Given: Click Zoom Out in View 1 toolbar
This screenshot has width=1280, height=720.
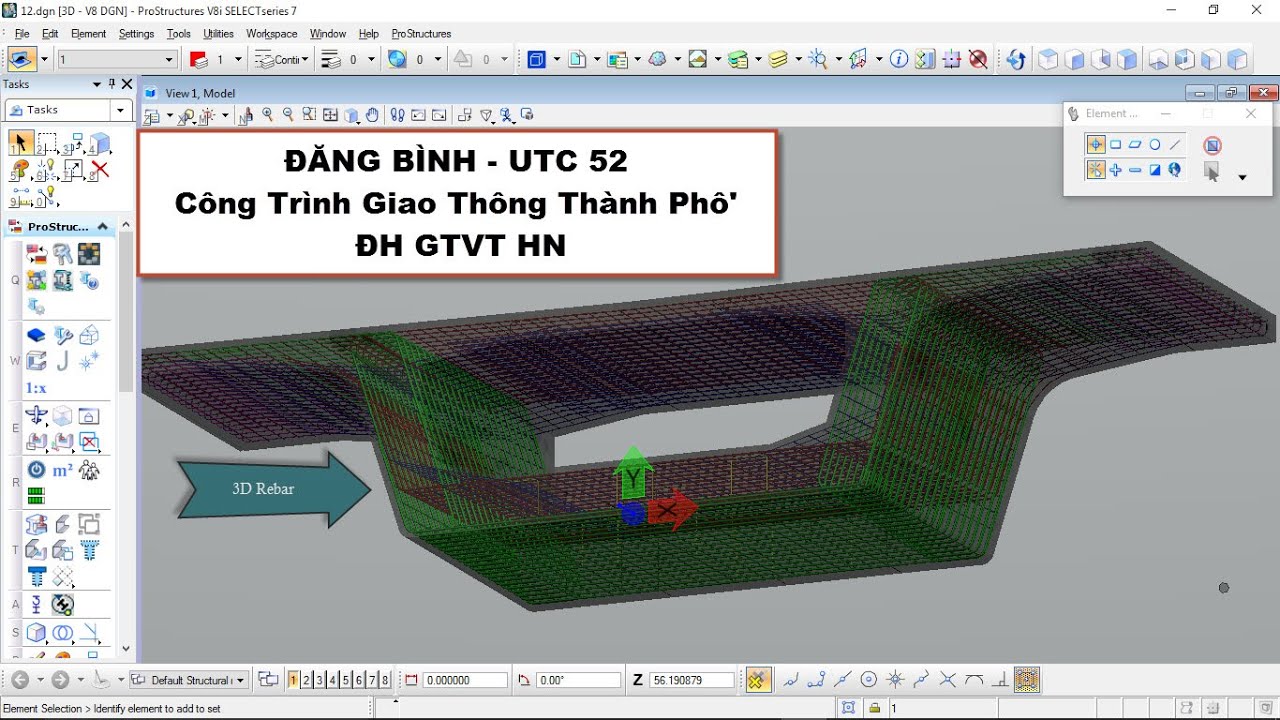Looking at the screenshot, I should (288, 115).
